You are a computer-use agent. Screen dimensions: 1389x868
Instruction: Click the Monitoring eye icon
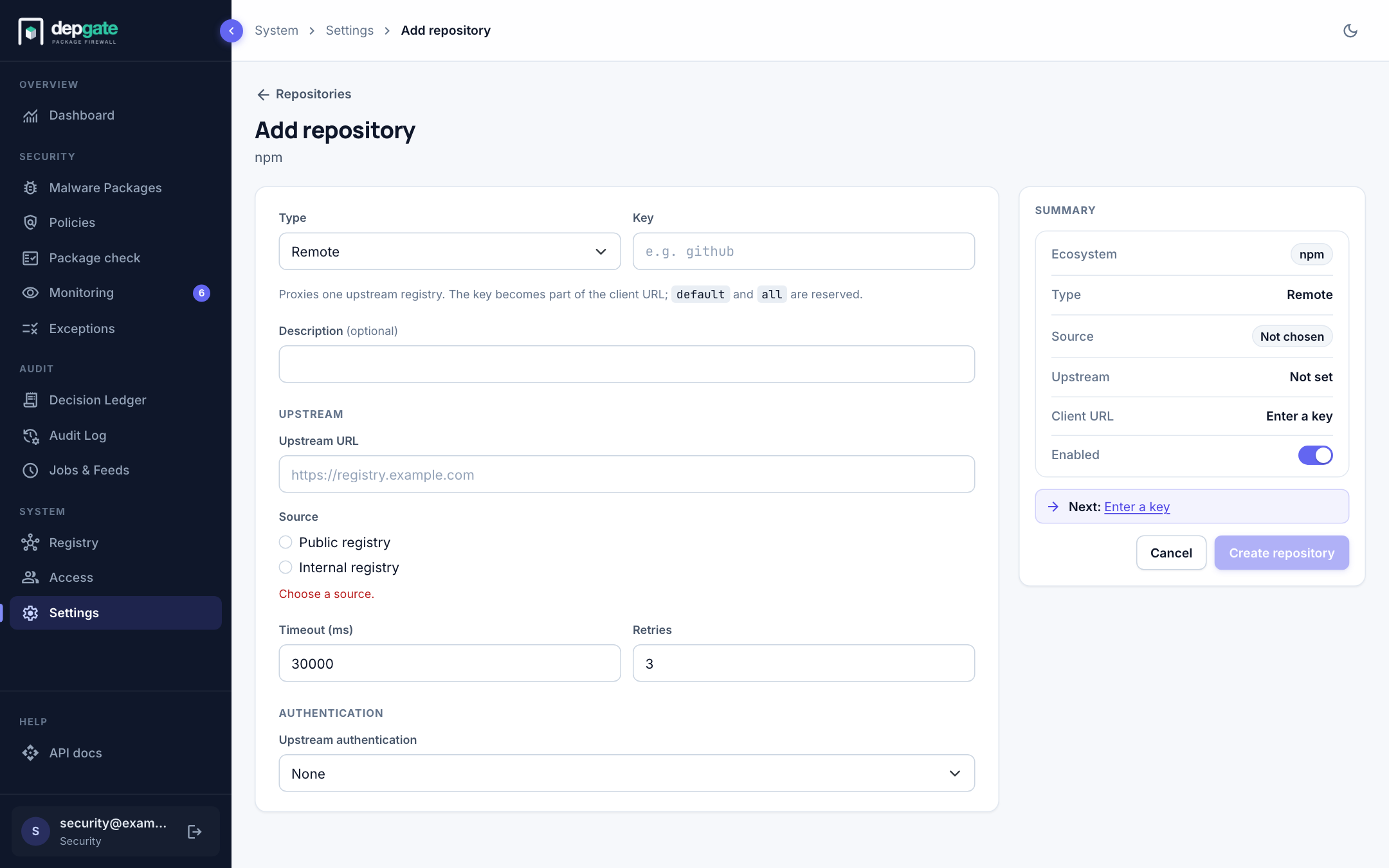(30, 293)
